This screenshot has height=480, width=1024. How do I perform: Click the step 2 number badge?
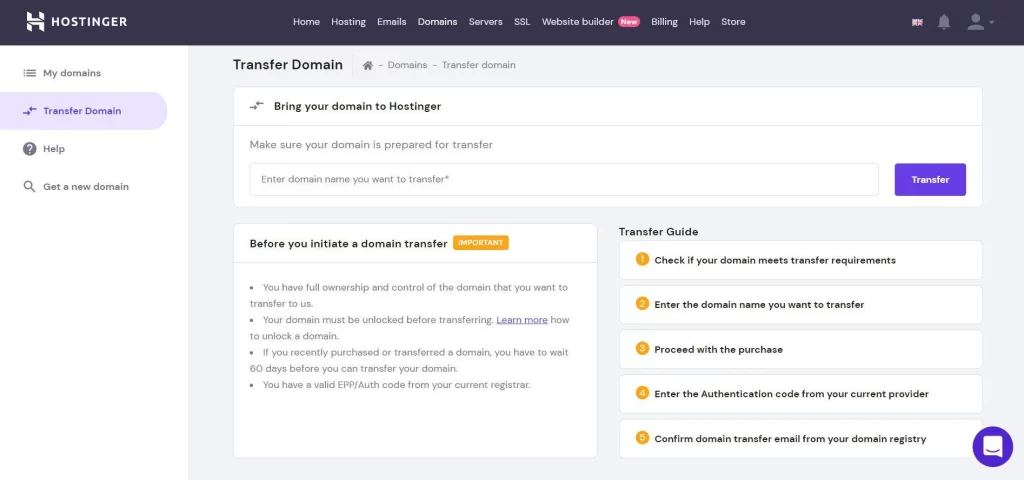click(x=642, y=304)
